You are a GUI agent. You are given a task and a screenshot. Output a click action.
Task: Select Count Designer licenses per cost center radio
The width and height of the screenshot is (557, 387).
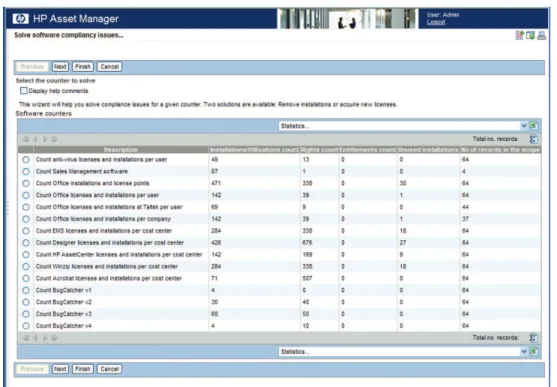(26, 243)
